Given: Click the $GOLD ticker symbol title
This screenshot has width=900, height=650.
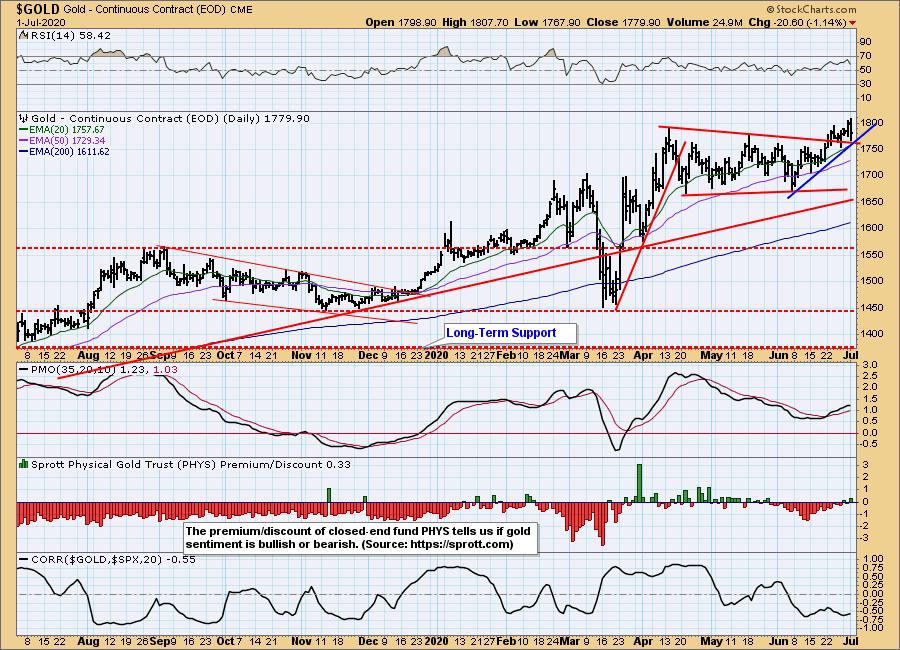Looking at the screenshot, I should (38, 9).
